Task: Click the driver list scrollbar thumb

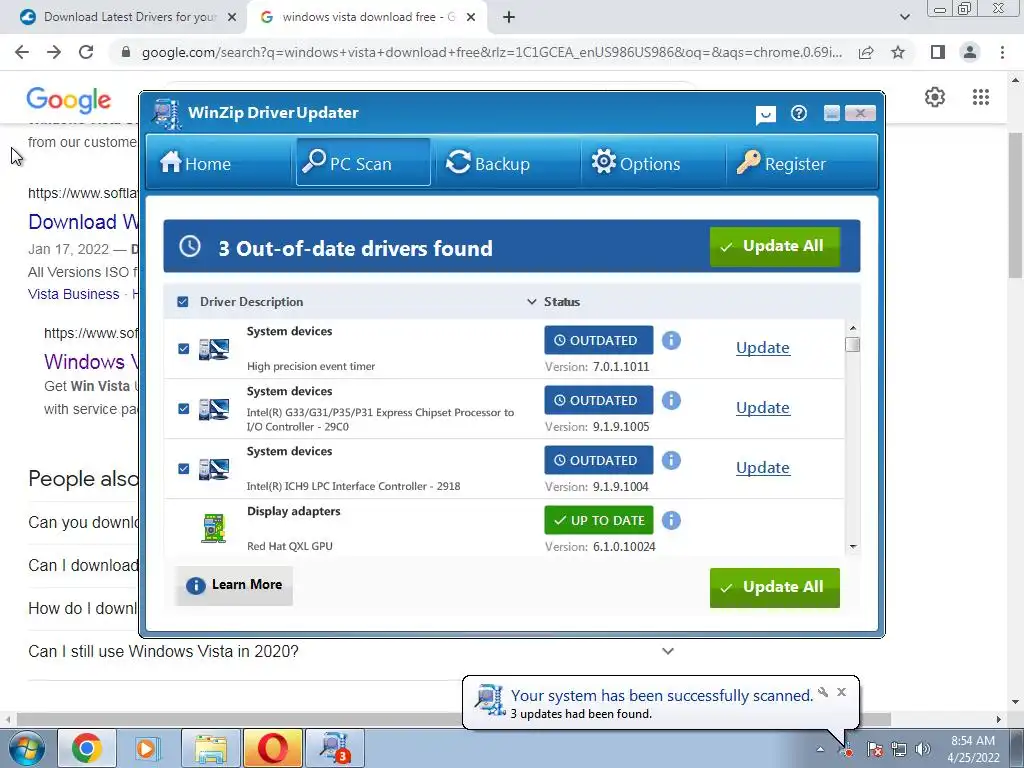Action: (852, 344)
